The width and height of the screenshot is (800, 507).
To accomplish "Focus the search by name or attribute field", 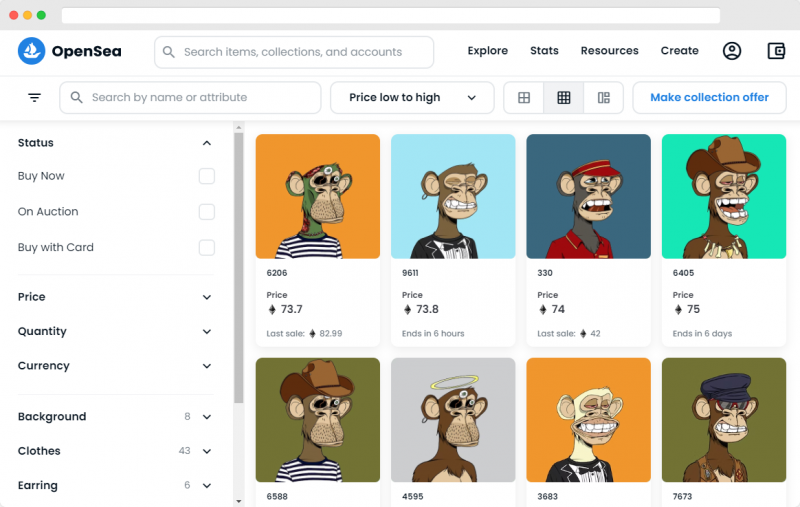I will [190, 97].
